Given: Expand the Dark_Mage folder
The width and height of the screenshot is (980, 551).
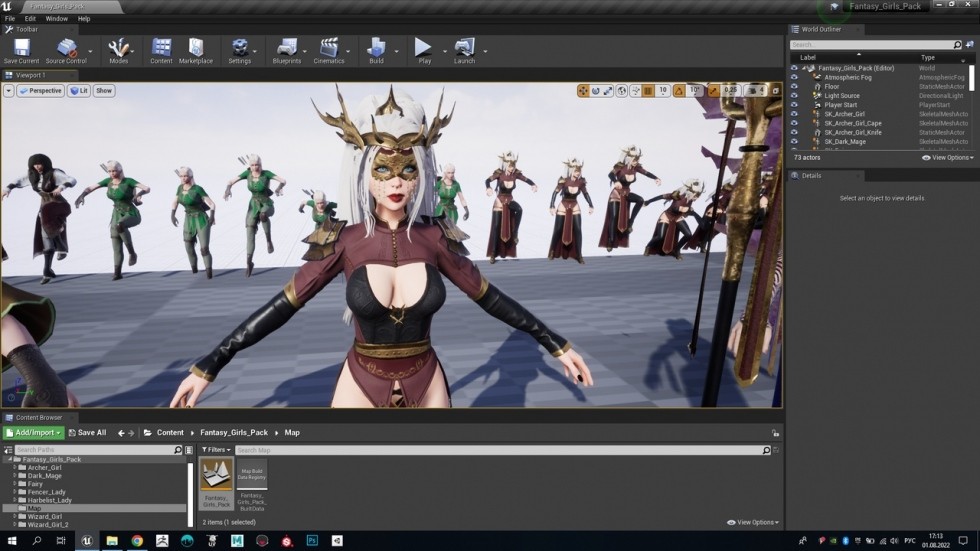Looking at the screenshot, I should [x=14, y=475].
